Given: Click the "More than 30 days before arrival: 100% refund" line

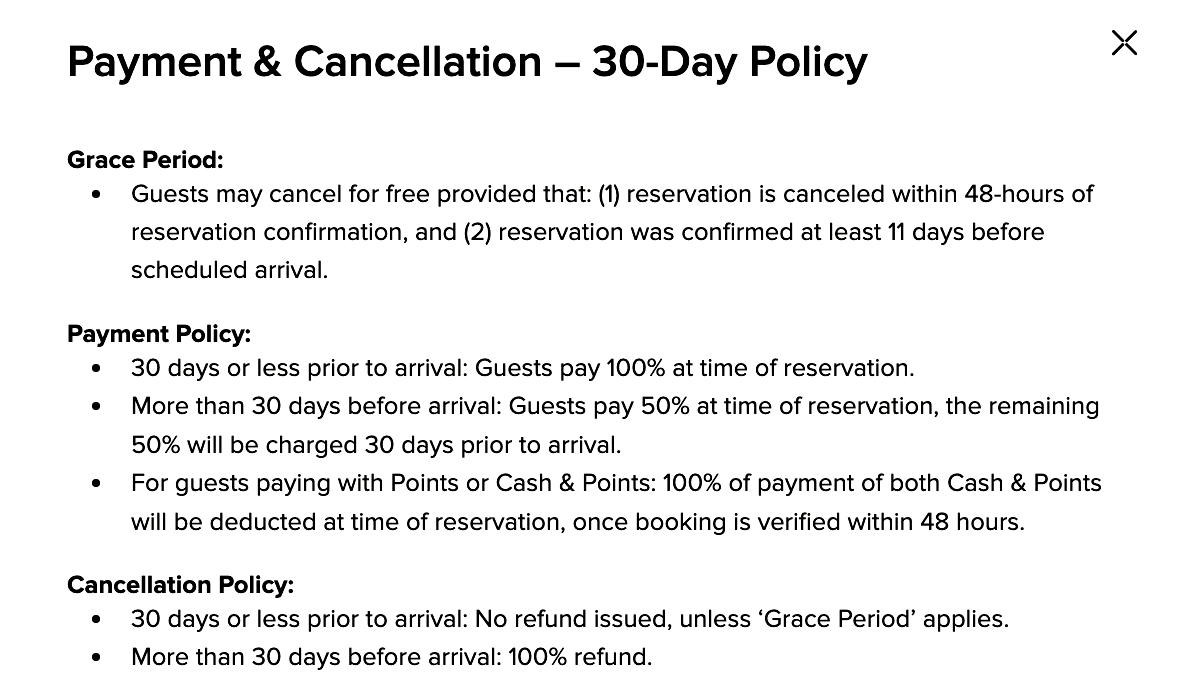Looking at the screenshot, I should point(391,657).
